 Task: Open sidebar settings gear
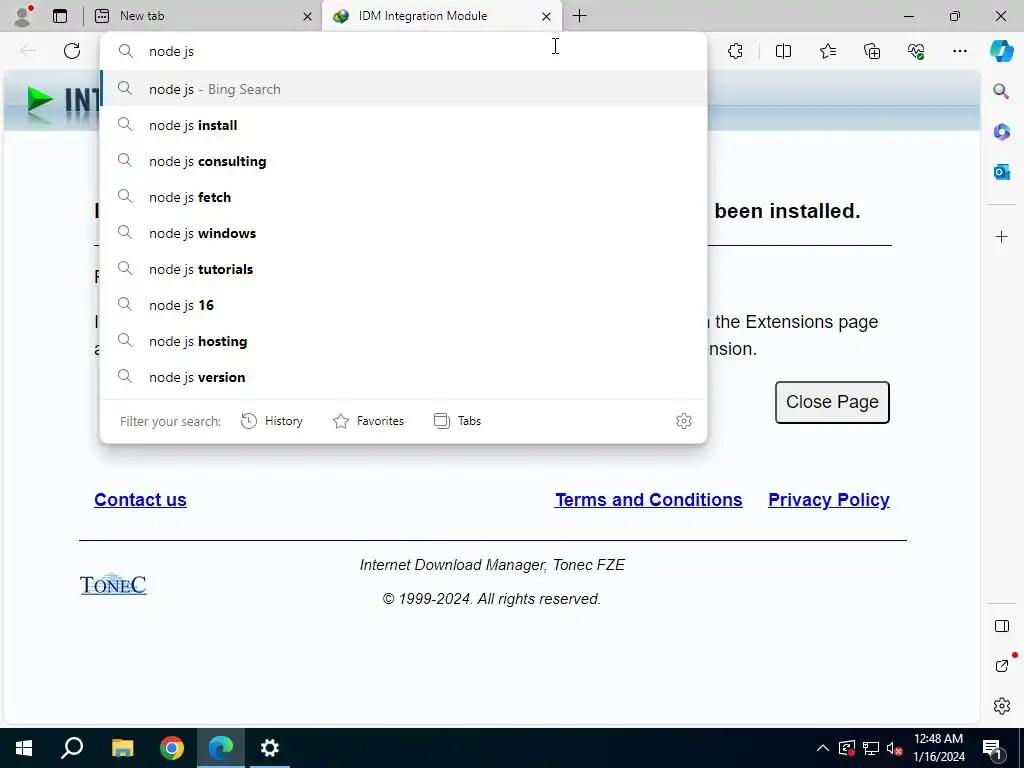point(1002,706)
